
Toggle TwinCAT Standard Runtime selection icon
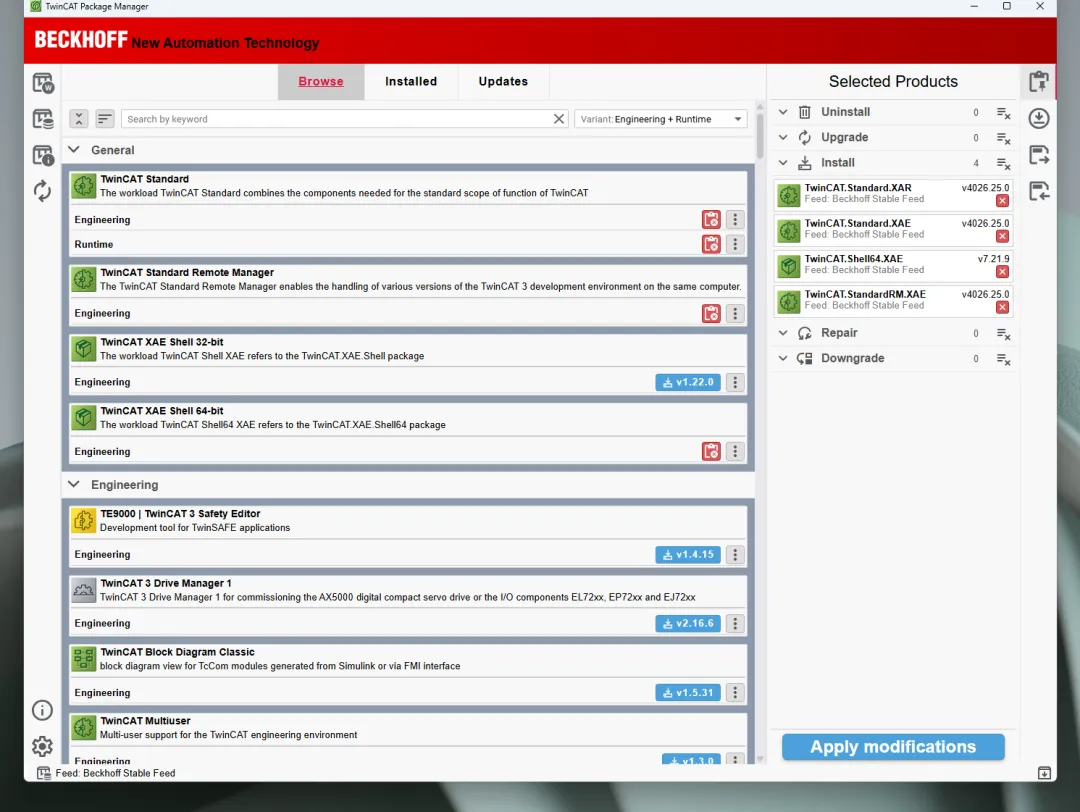point(711,244)
